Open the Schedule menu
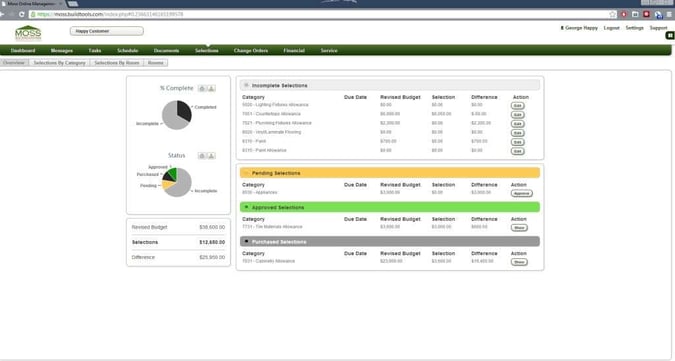Viewport: 675px width, 361px height. (127, 51)
